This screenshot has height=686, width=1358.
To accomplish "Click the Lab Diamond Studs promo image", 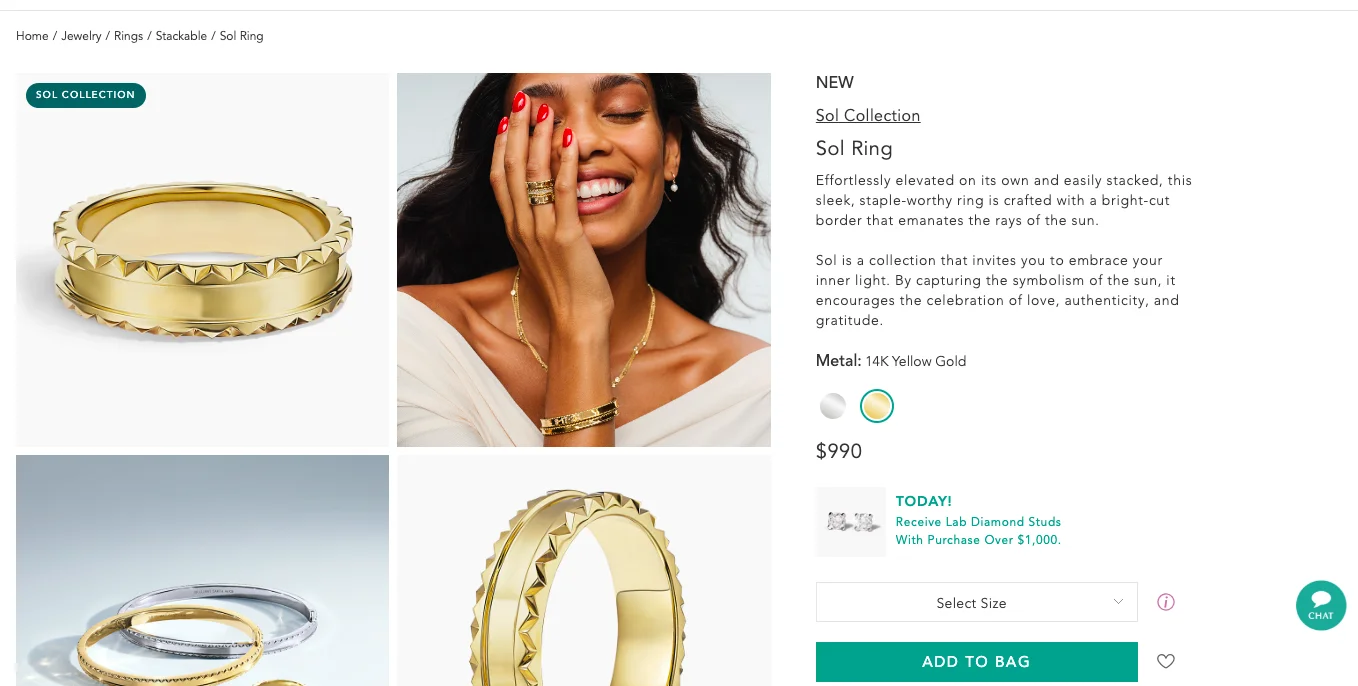I will click(x=850, y=521).
